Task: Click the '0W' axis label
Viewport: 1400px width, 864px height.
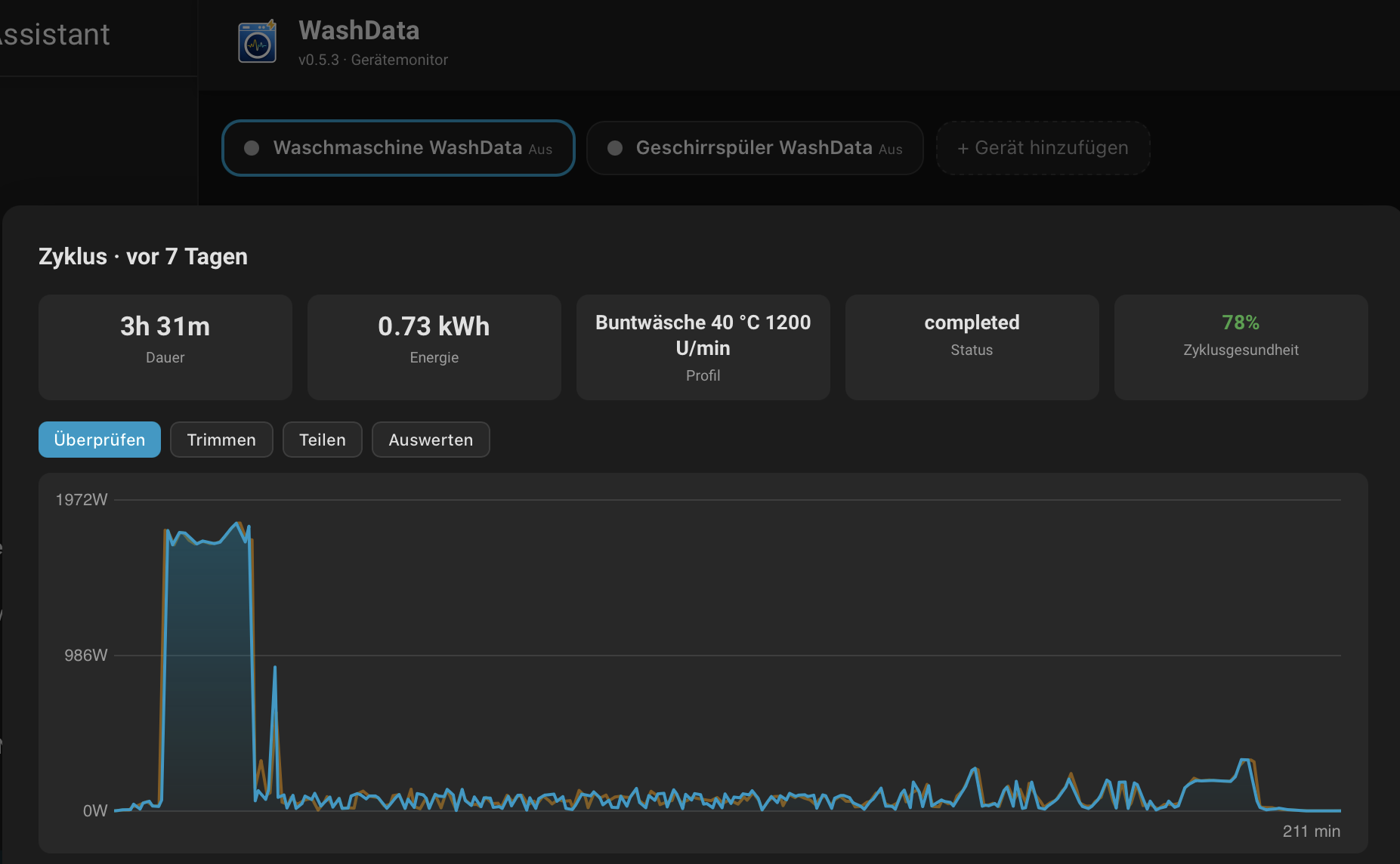Action: coord(95,810)
